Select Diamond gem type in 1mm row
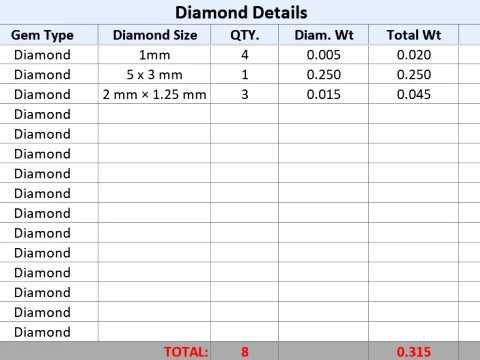 (49, 55)
